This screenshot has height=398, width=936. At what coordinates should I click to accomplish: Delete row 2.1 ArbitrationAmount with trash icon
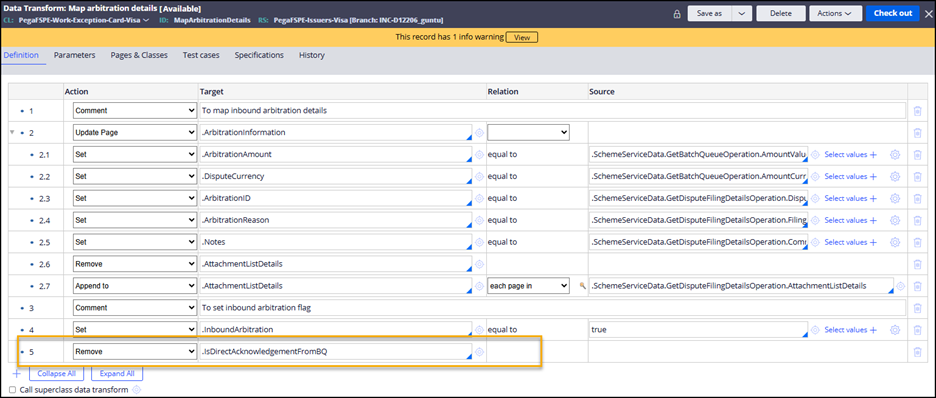[x=917, y=155]
